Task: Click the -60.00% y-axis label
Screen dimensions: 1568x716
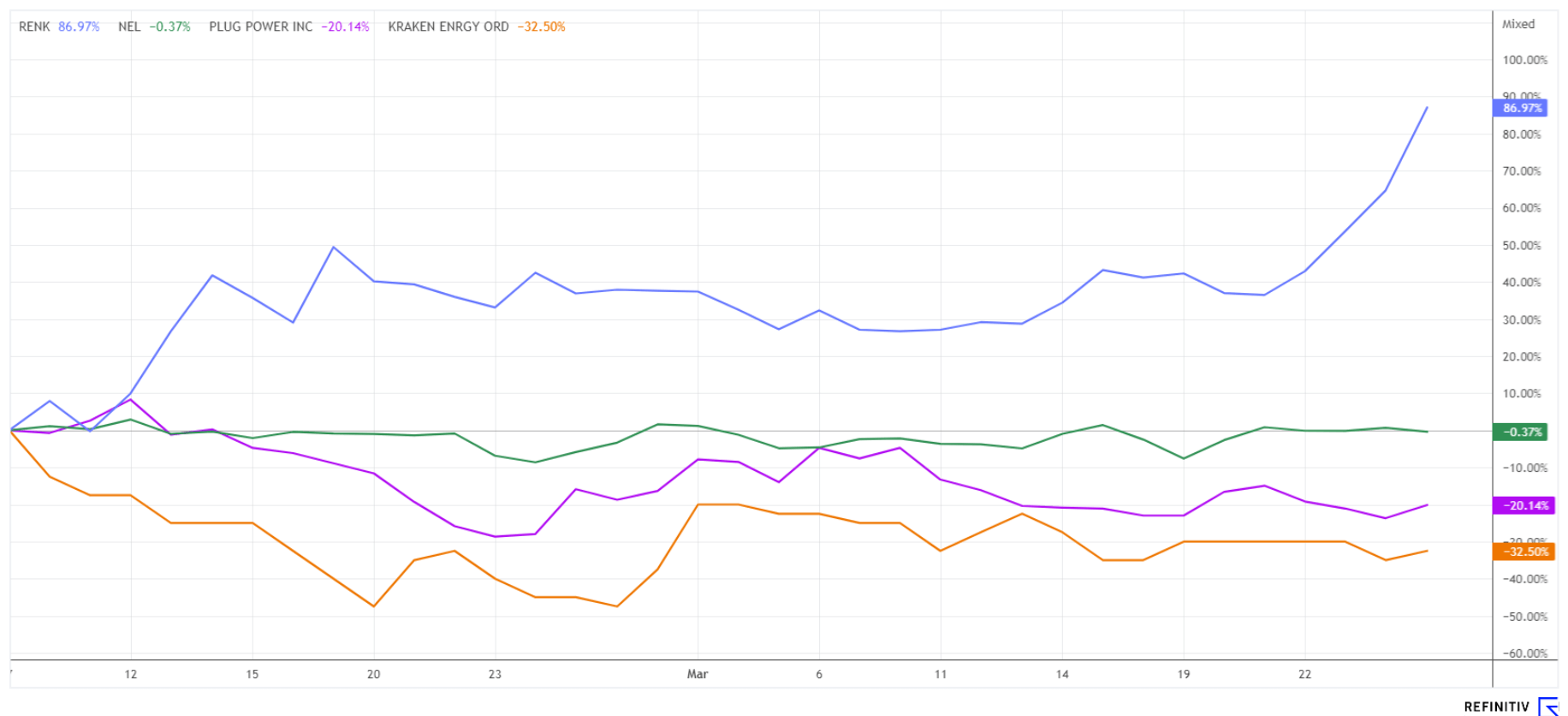Action: [1524, 653]
